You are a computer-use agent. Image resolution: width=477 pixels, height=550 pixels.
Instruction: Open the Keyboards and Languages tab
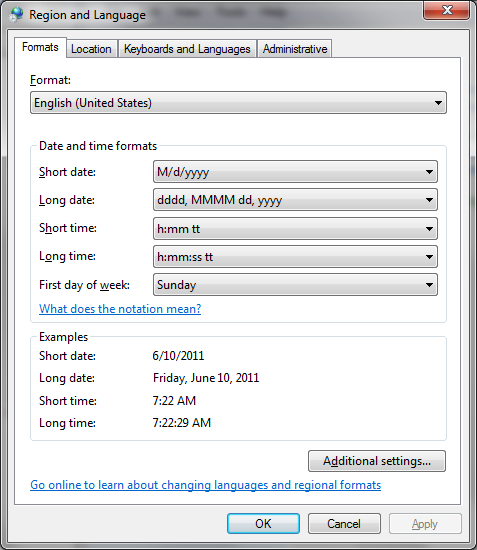187,49
